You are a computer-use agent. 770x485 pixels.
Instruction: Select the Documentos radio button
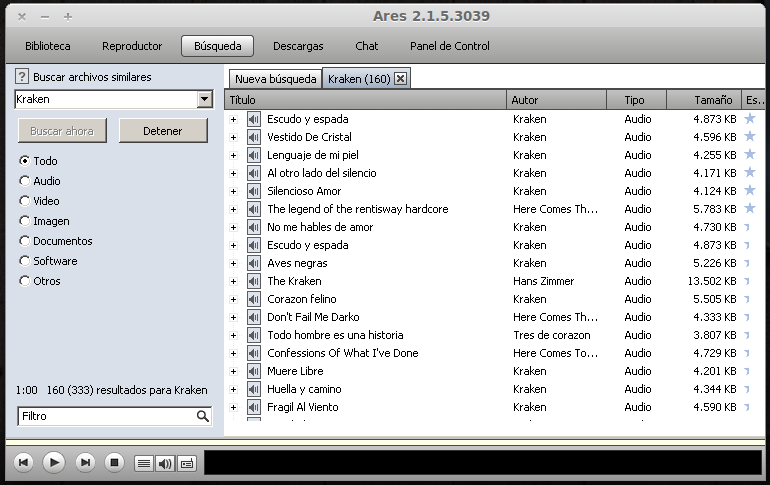[25, 241]
